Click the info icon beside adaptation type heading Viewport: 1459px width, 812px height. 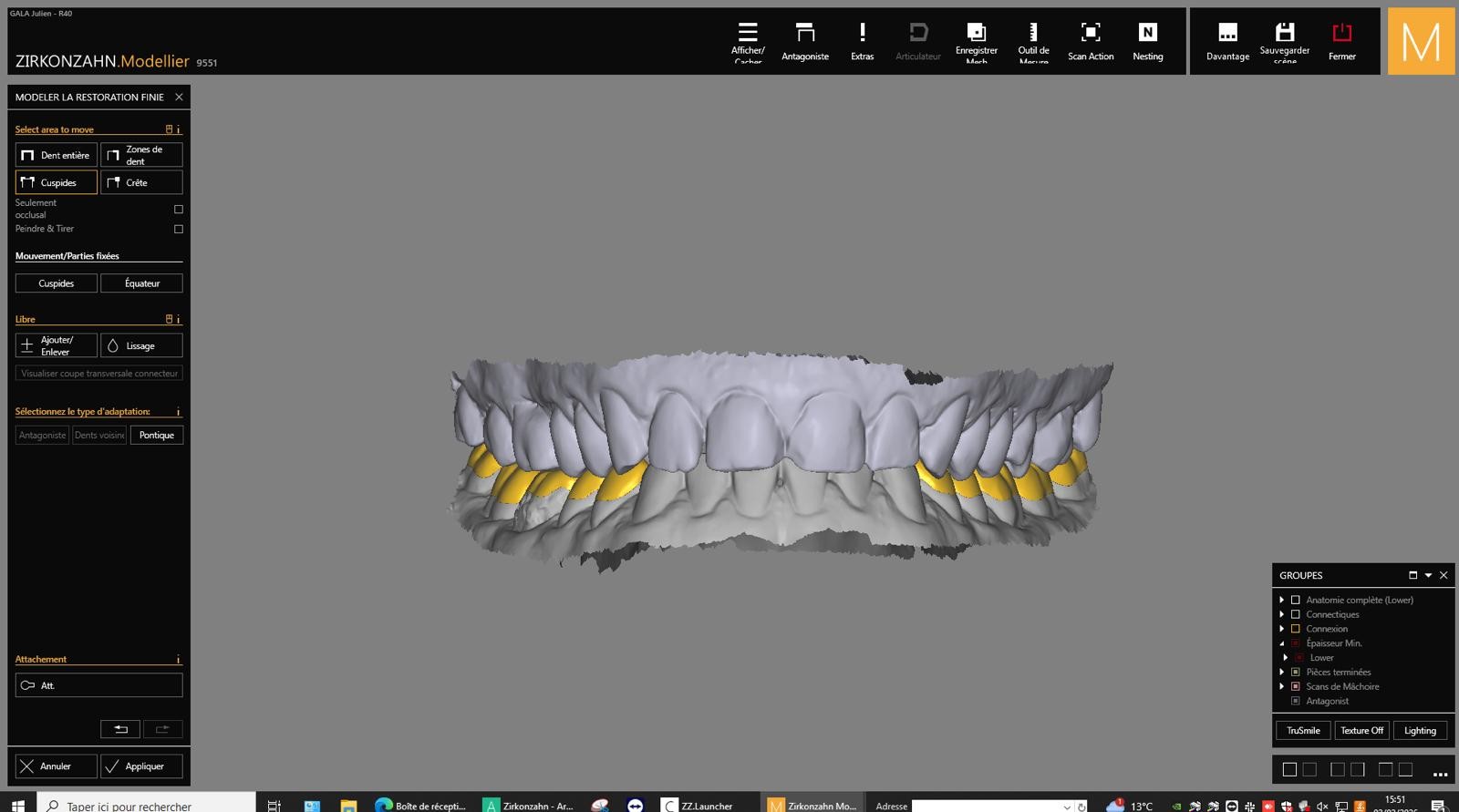179,411
